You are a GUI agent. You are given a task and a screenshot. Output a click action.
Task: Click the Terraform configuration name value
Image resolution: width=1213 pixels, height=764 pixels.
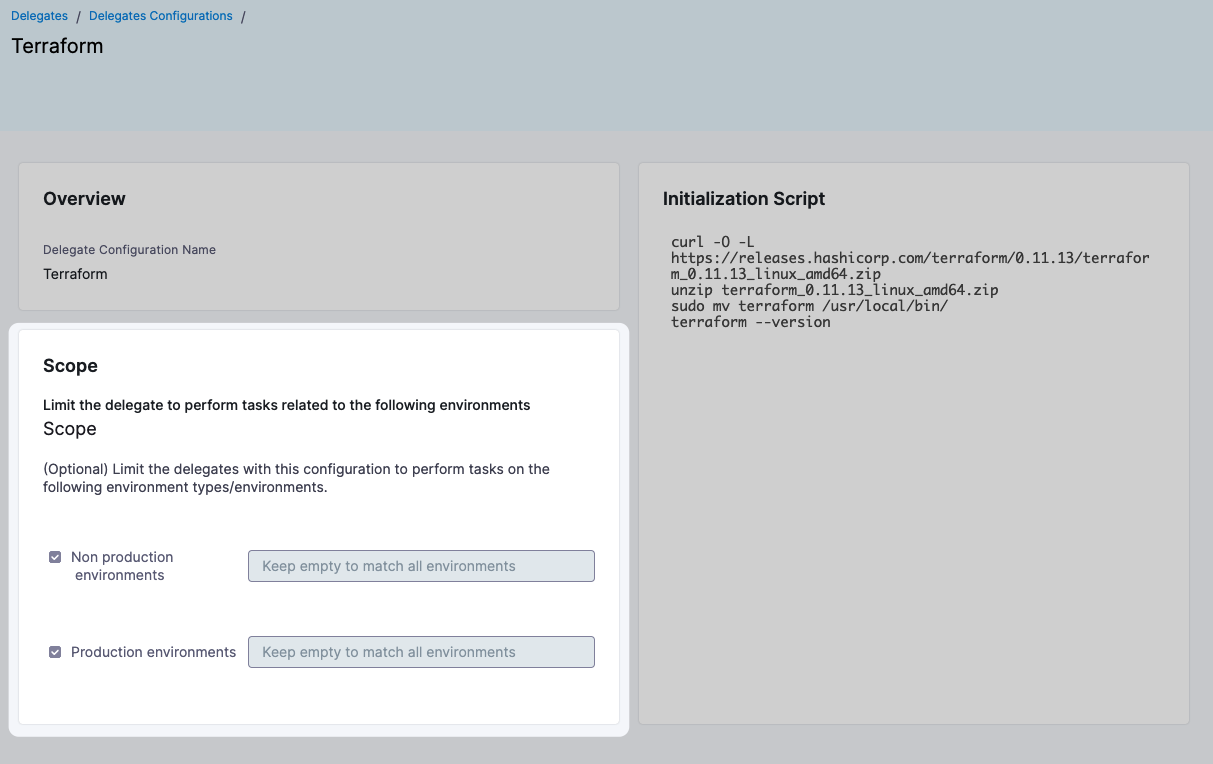[75, 274]
